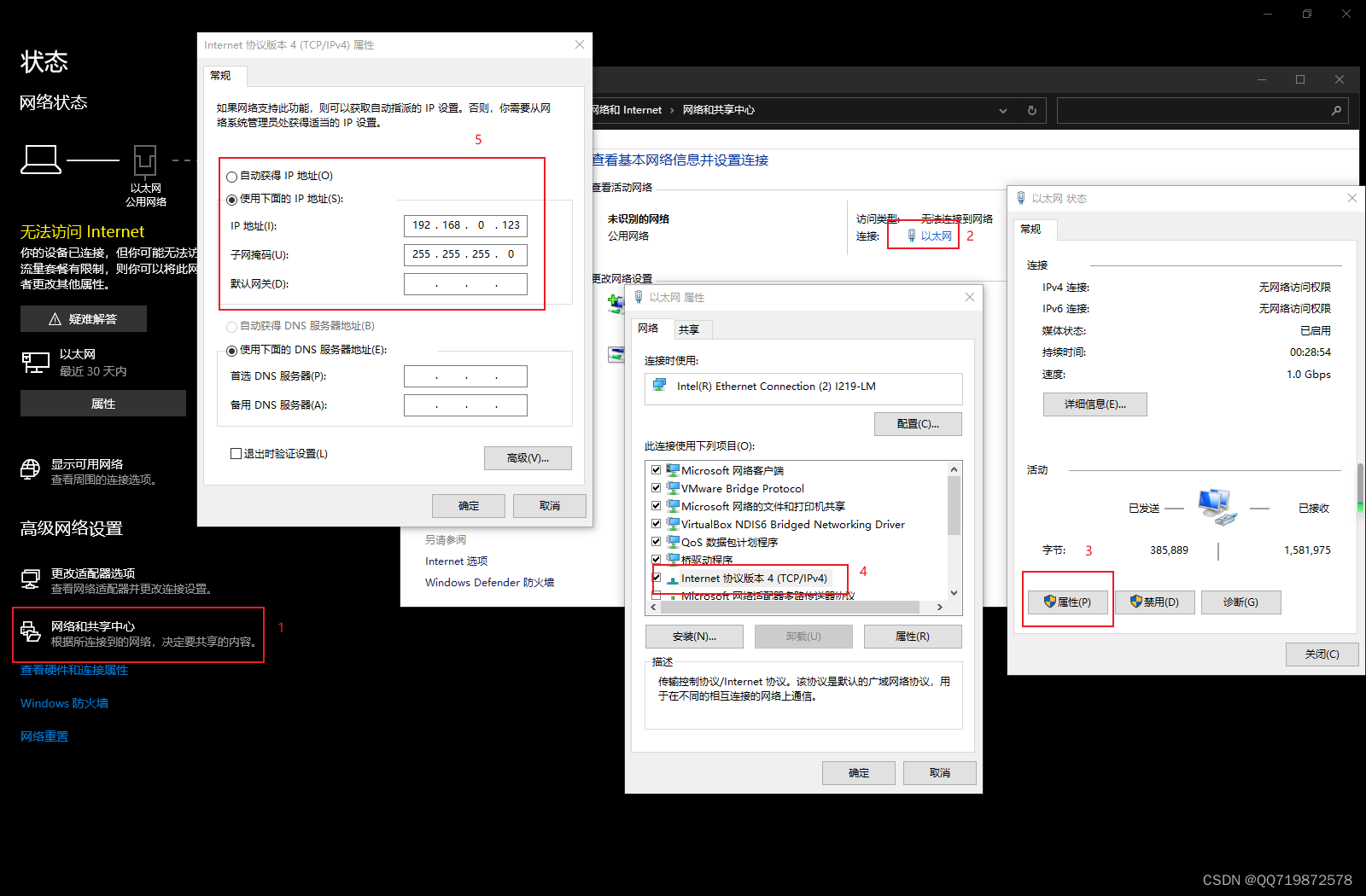Click the Ethernet port icon in network diagram
This screenshot has height=896, width=1366.
pyautogui.click(x=145, y=160)
